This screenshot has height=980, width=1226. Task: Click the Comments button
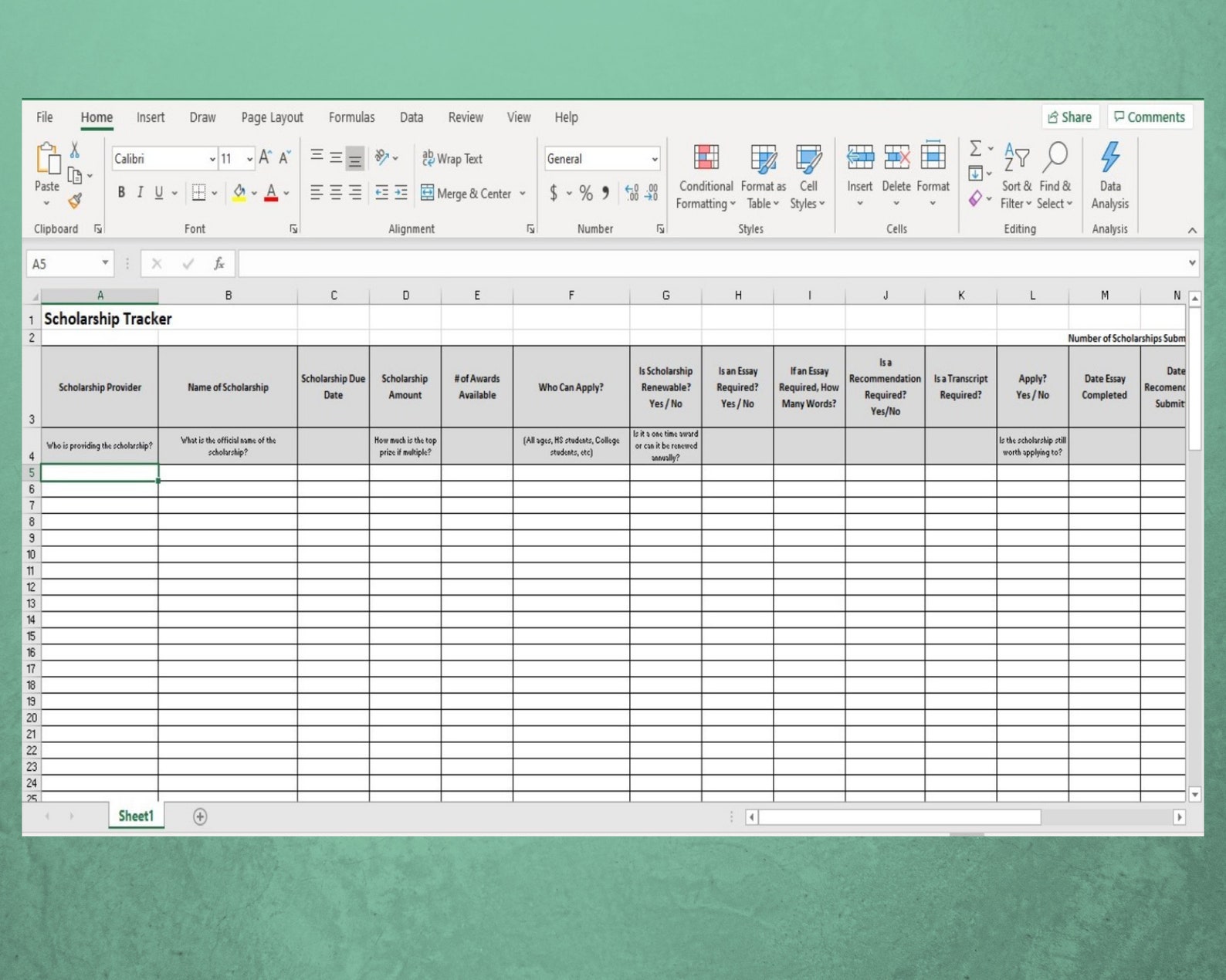pos(1150,117)
